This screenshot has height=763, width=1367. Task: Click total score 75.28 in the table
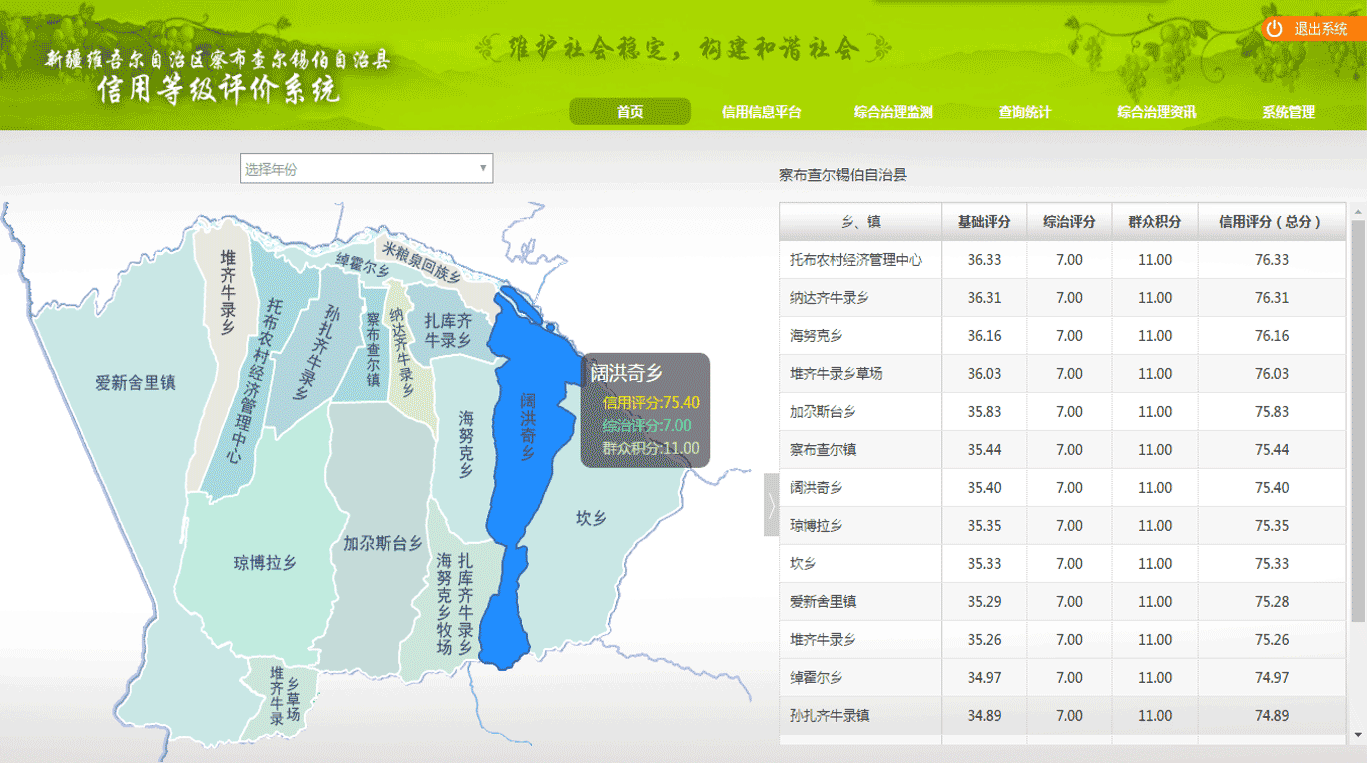click(1272, 602)
